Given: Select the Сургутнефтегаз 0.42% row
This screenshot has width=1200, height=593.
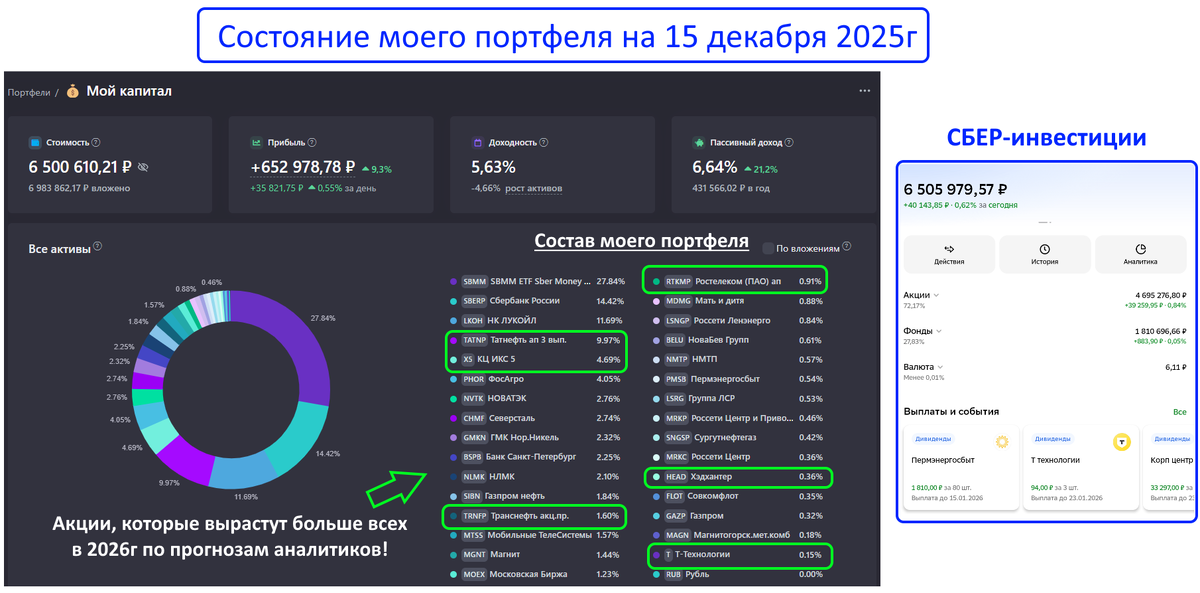Looking at the screenshot, I should (x=739, y=438).
